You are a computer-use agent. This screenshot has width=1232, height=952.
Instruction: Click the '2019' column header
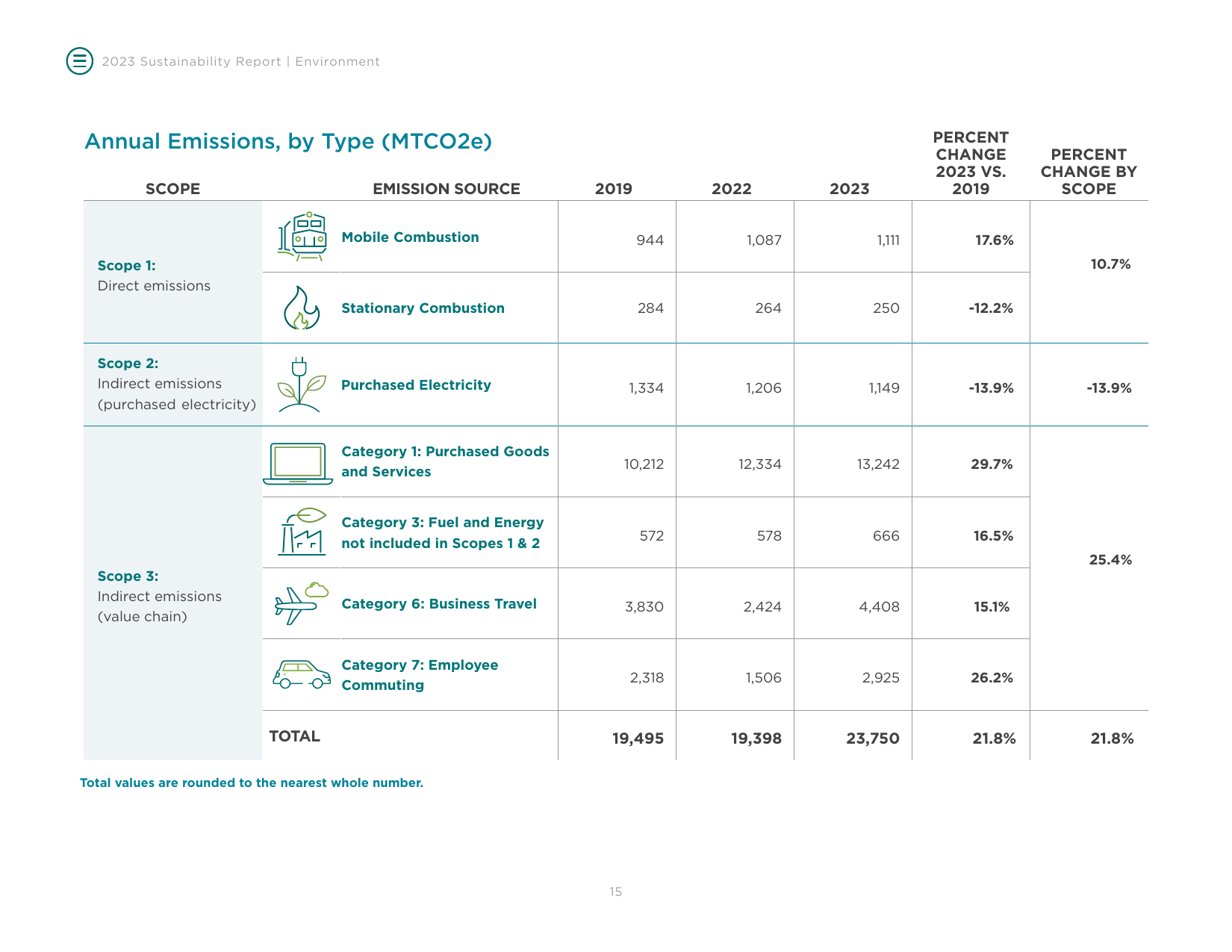pyautogui.click(x=614, y=189)
